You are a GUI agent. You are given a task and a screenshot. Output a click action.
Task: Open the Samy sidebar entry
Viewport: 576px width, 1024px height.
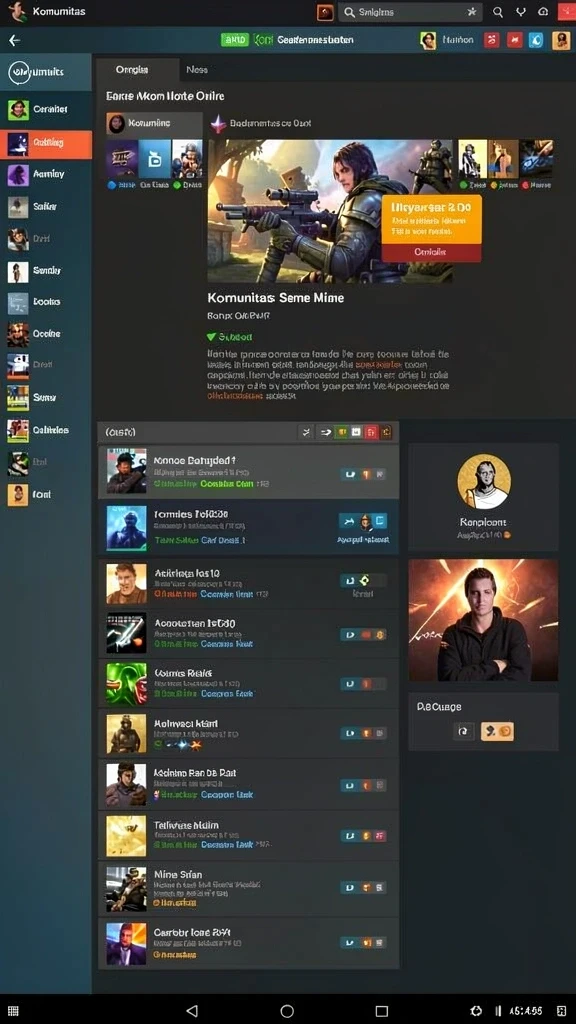46,398
